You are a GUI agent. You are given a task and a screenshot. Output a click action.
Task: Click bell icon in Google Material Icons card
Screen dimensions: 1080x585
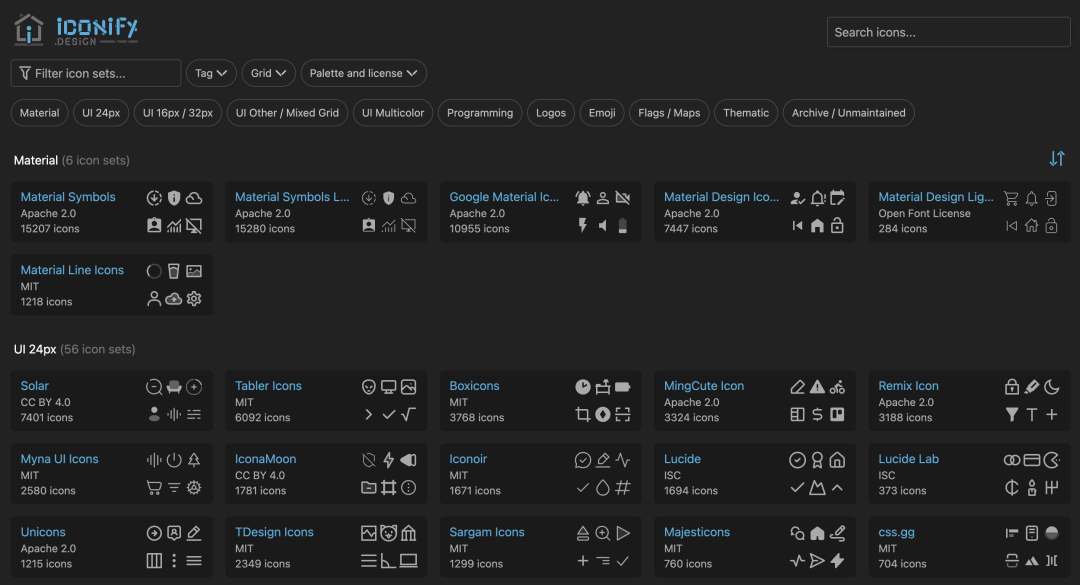[583, 198]
